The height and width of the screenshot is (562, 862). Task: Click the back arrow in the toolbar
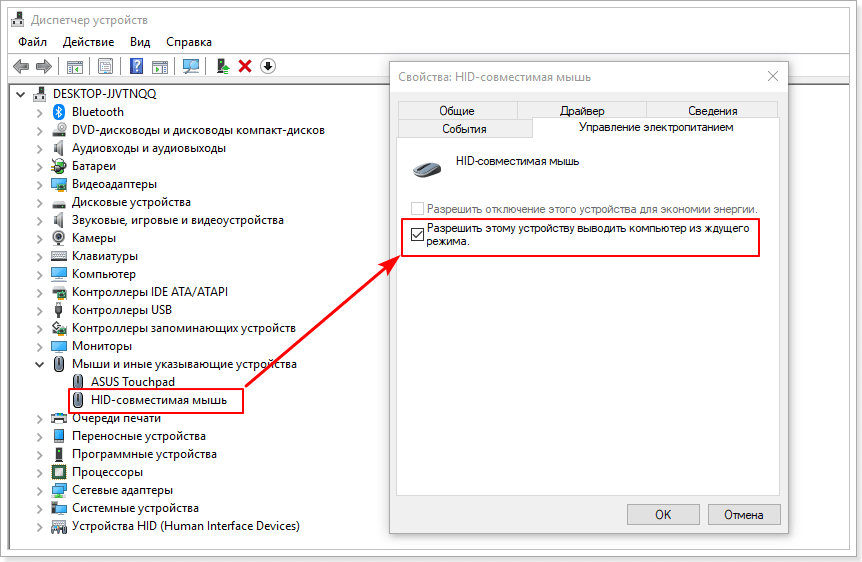21,66
